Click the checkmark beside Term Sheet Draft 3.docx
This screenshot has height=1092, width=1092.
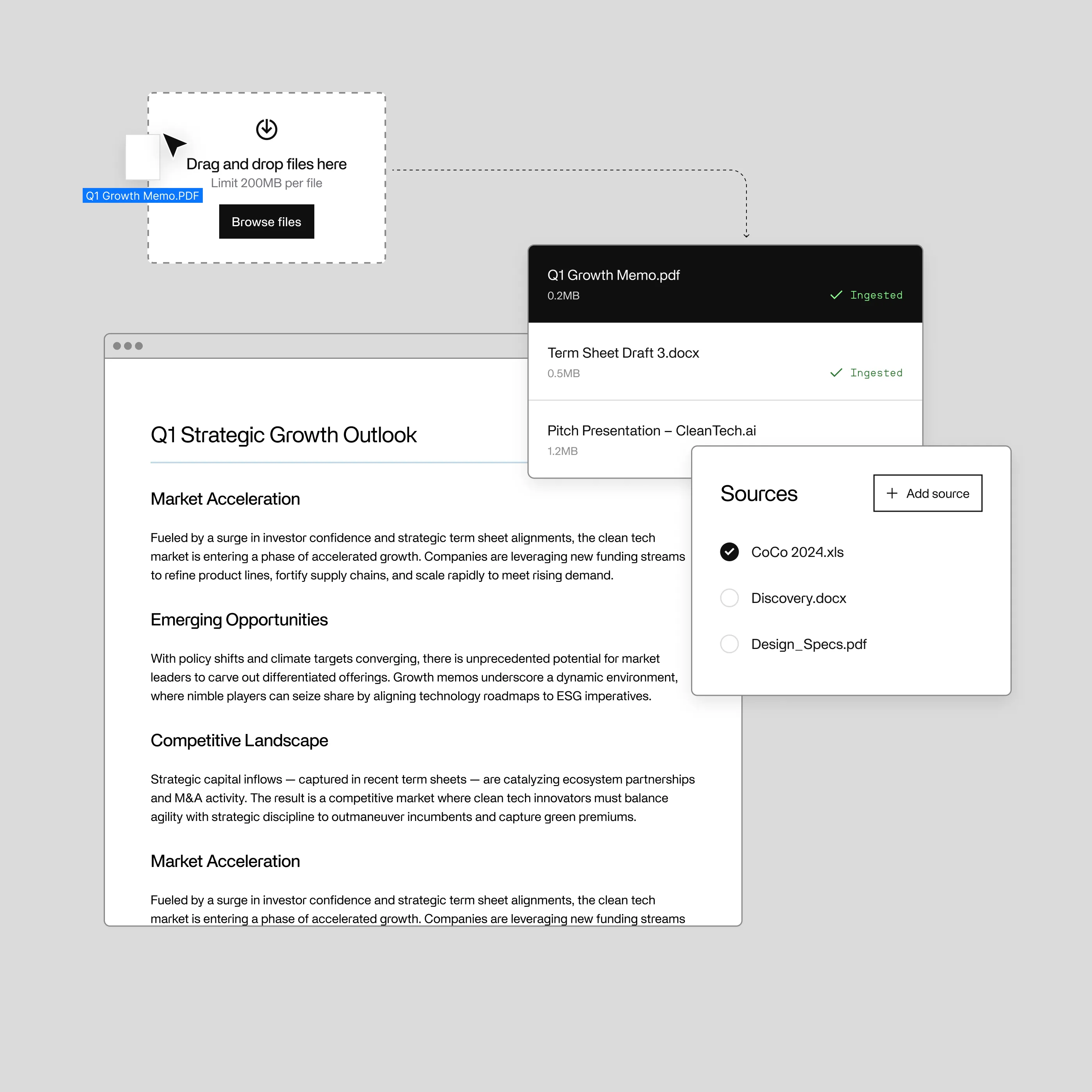(836, 372)
